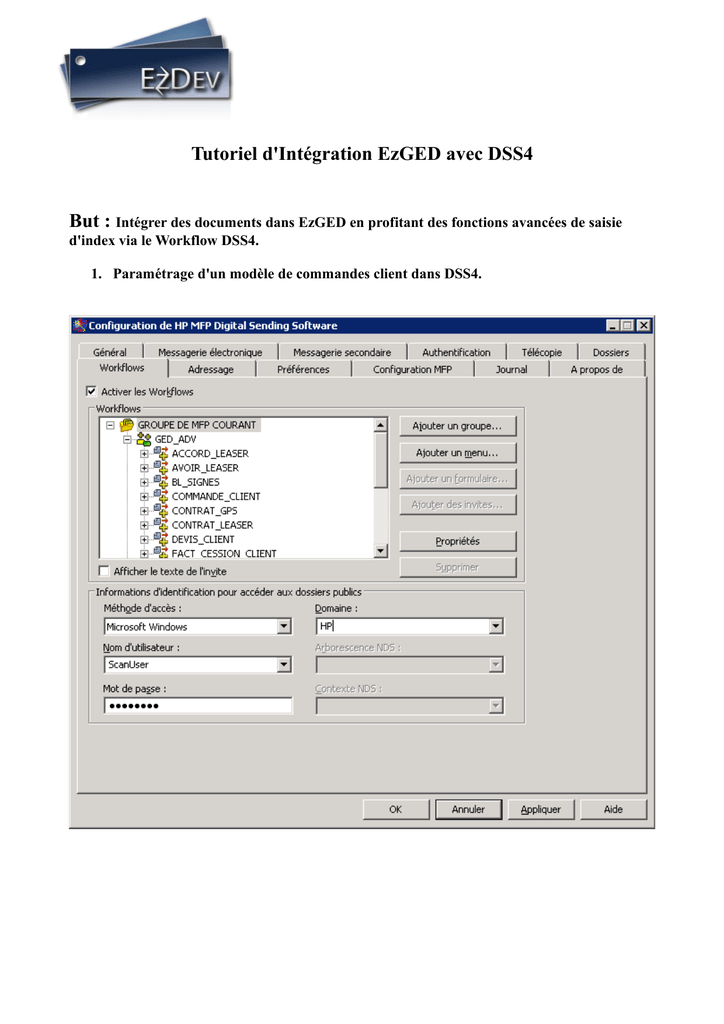Click the workflow list scrollbar thumb

point(381,460)
